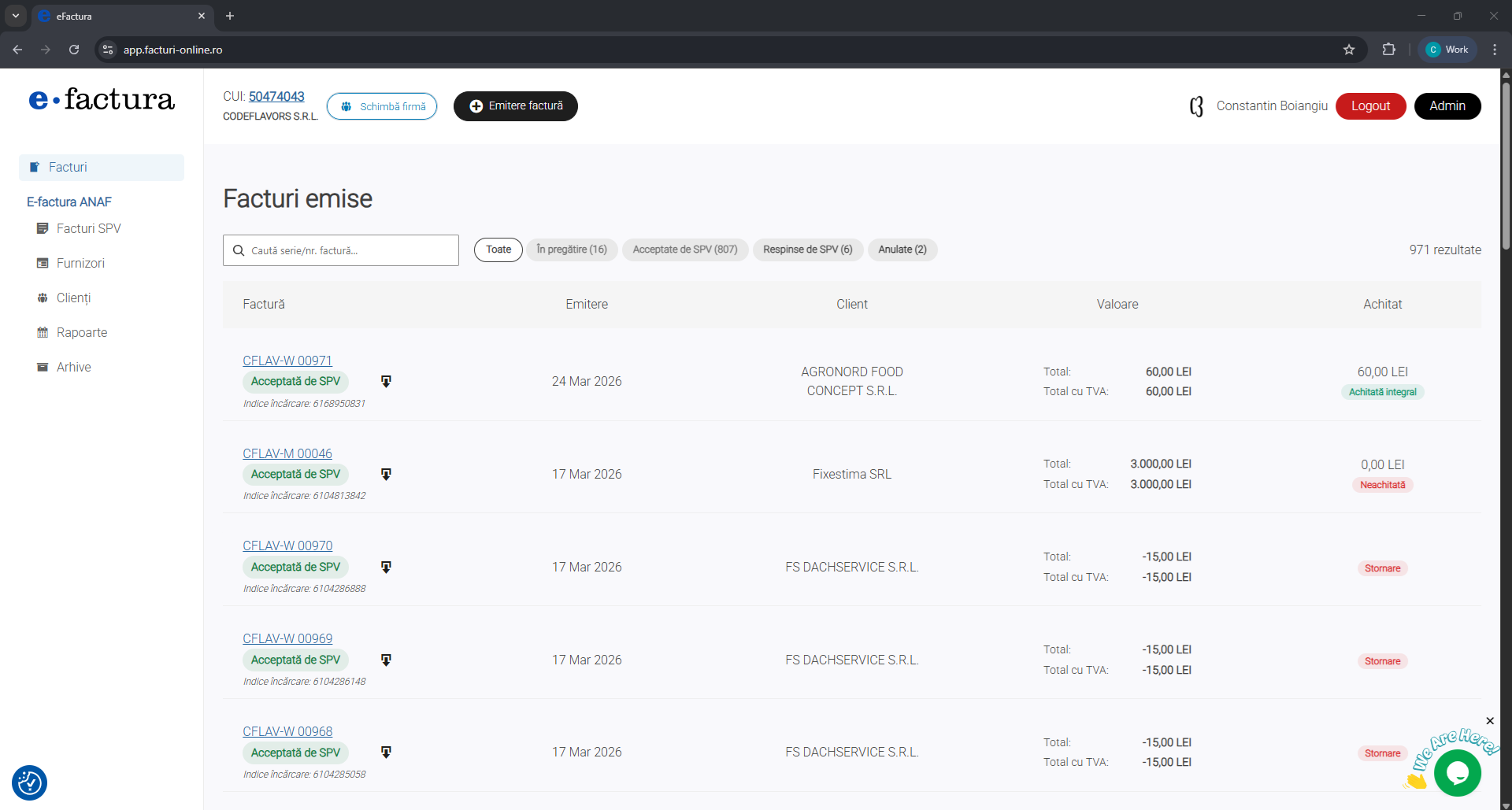Open the live chat bubble widget
Screen dimensions: 1512x810
(x=1457, y=773)
